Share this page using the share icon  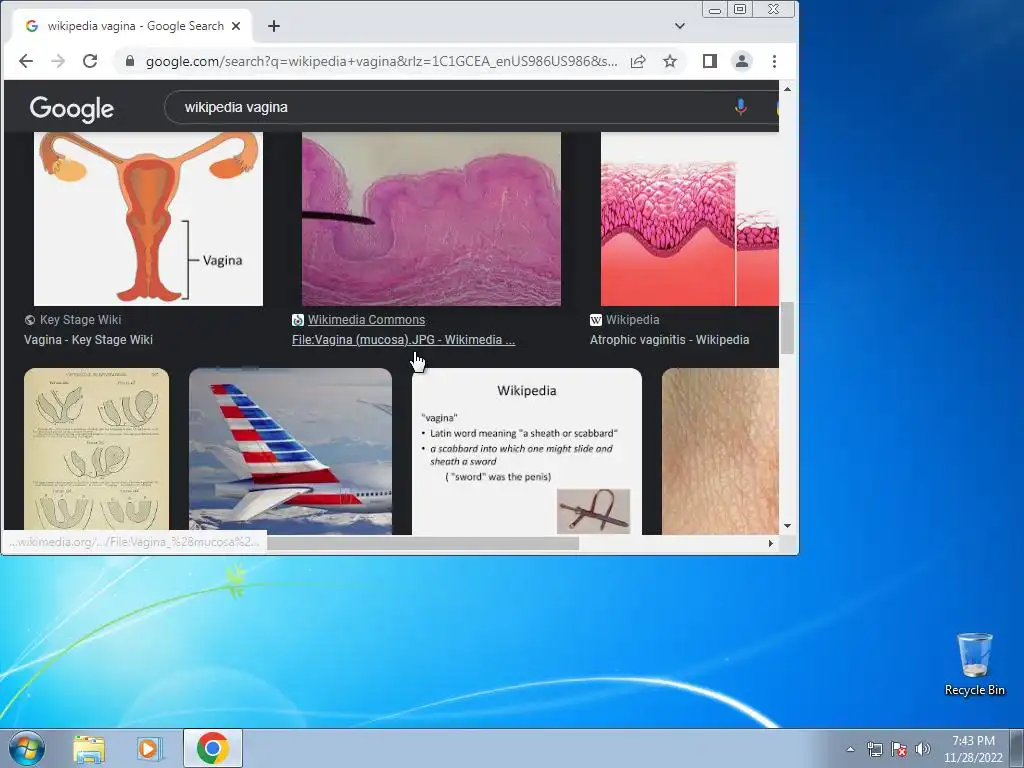click(638, 61)
